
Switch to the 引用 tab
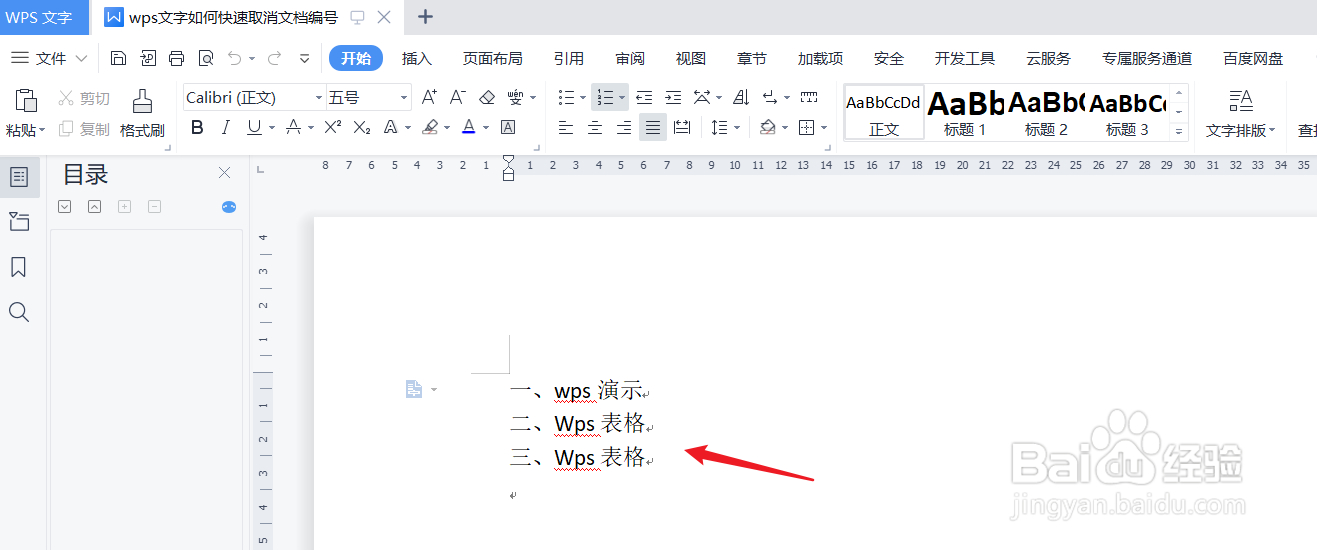(569, 58)
